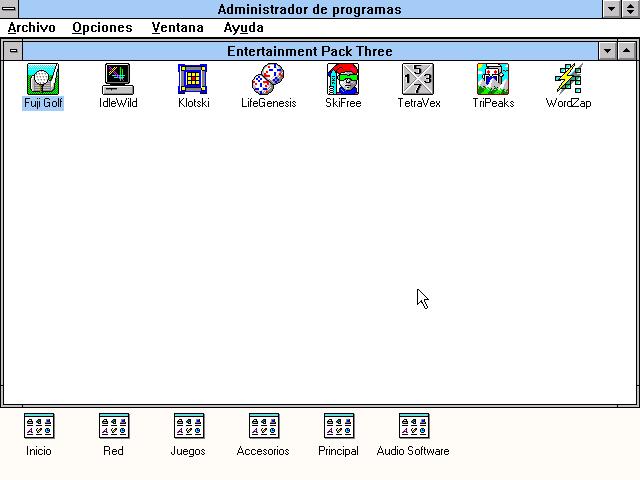Click the Juegos label text

click(188, 451)
